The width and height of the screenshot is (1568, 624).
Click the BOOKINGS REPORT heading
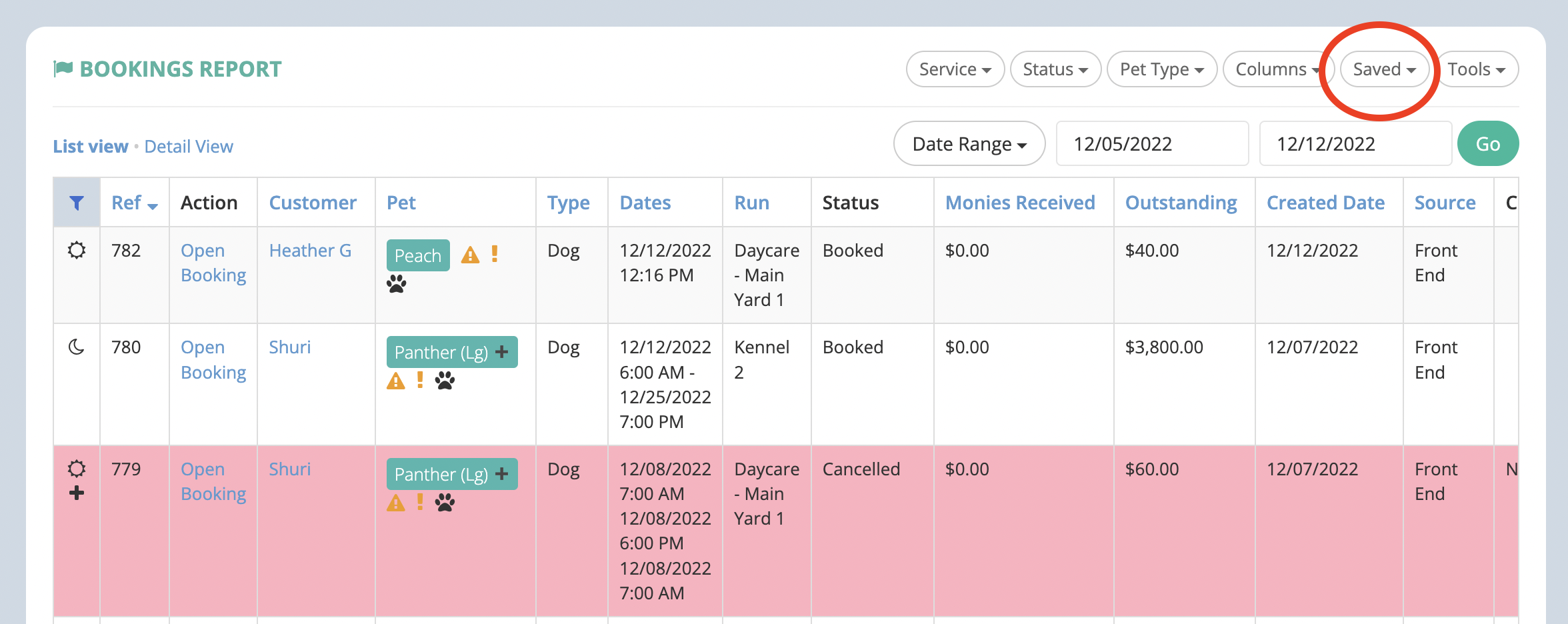(181, 69)
